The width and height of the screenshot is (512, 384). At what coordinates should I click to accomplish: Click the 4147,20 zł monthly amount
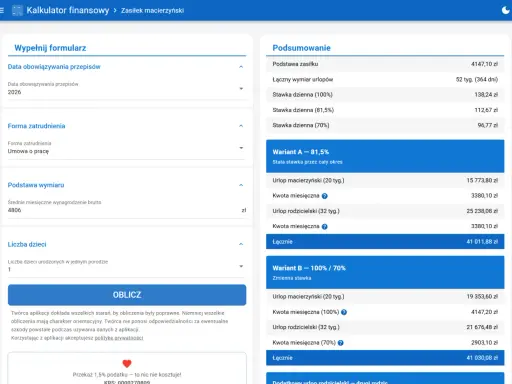[484, 312]
